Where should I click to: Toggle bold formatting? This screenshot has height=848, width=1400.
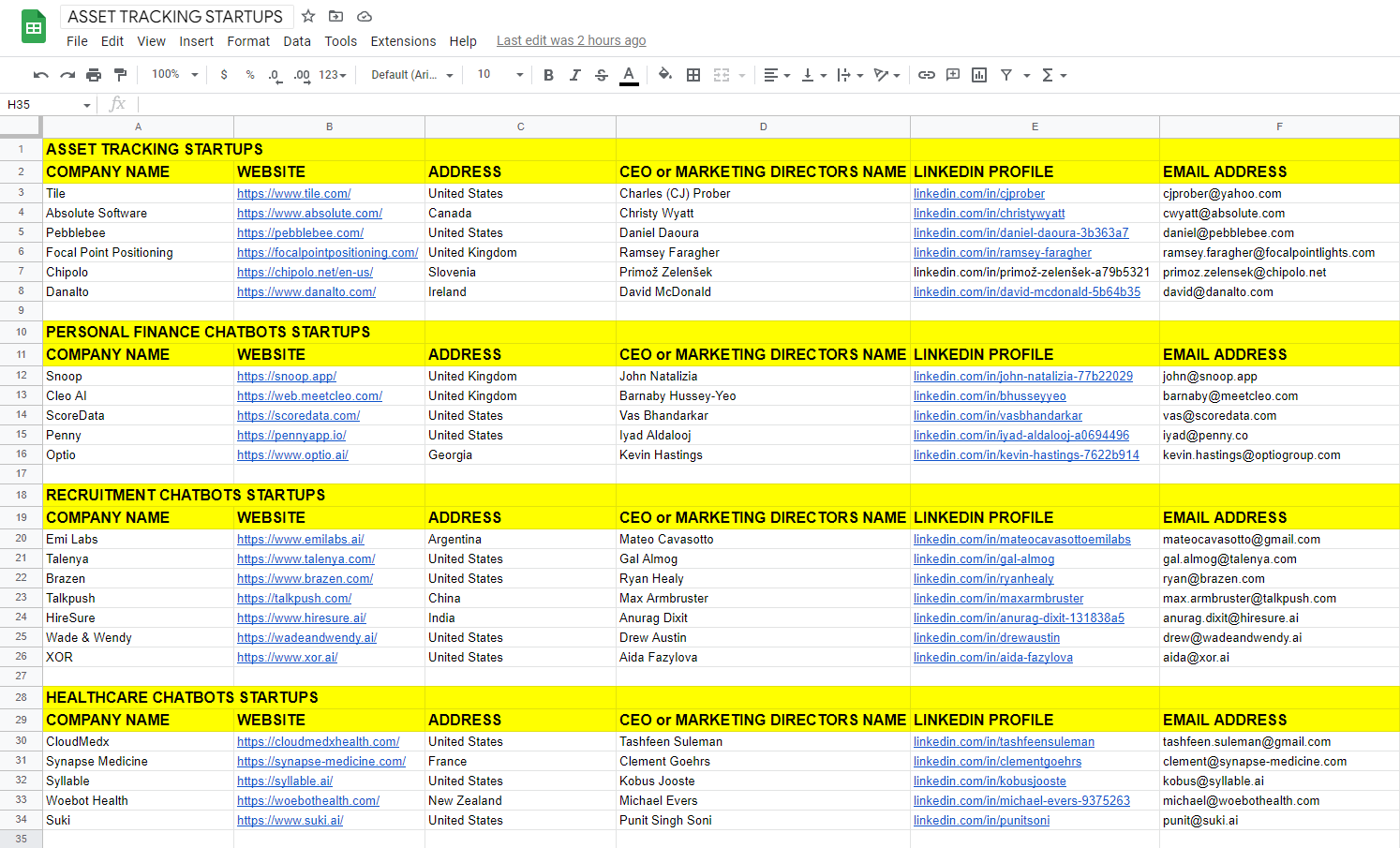coord(548,75)
